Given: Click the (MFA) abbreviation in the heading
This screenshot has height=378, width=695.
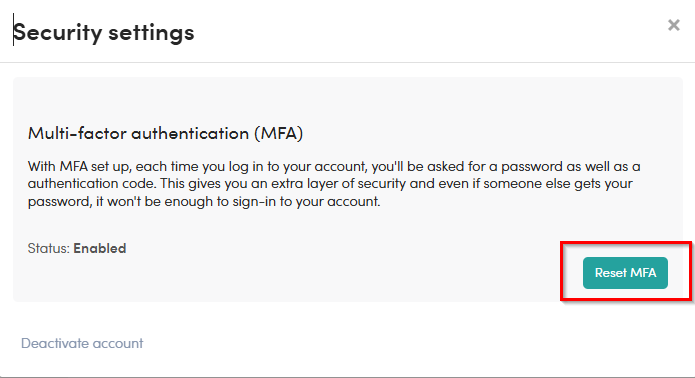Looking at the screenshot, I should pos(279,133).
